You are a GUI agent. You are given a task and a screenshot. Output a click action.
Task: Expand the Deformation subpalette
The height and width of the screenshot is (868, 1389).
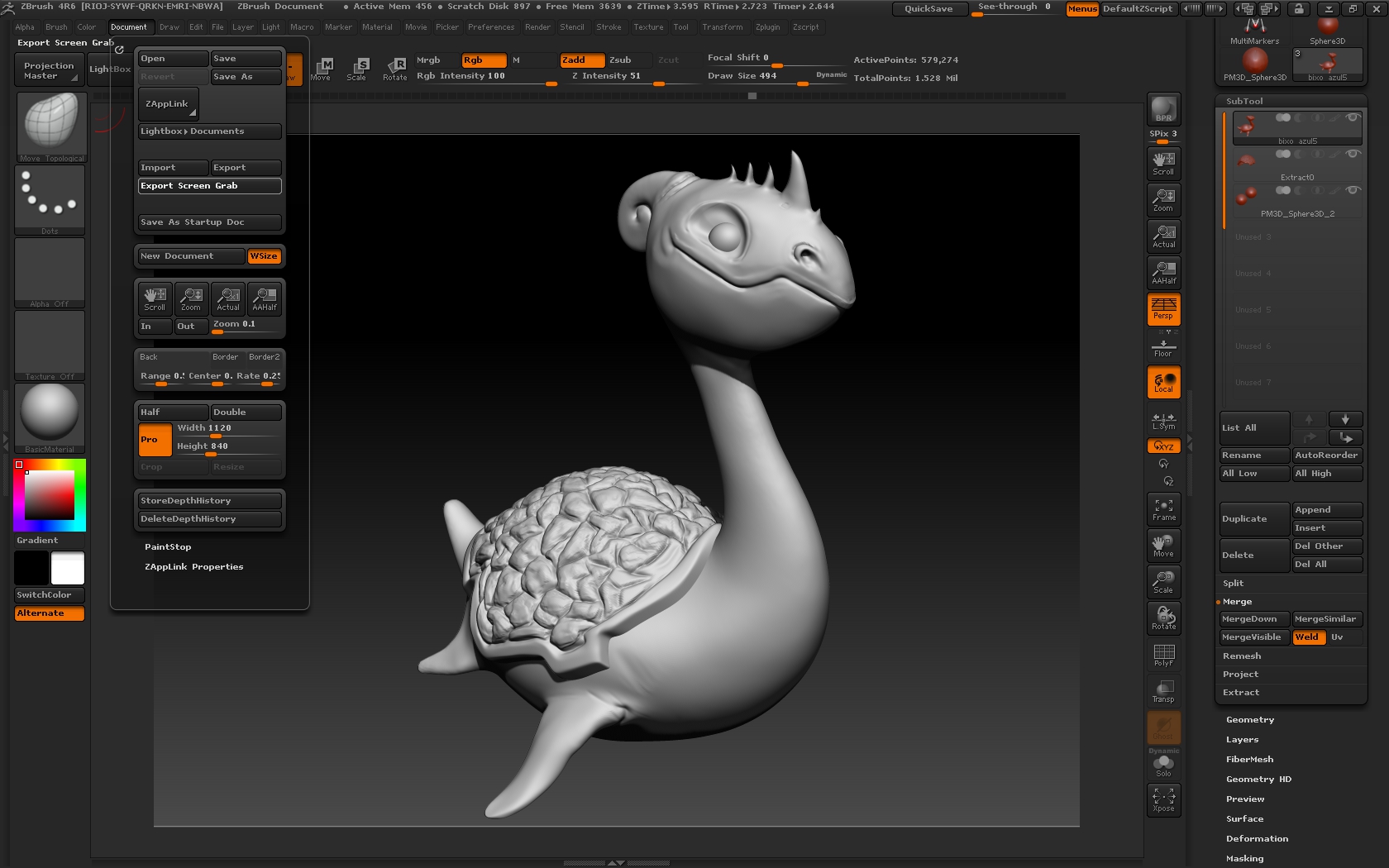(x=1258, y=839)
